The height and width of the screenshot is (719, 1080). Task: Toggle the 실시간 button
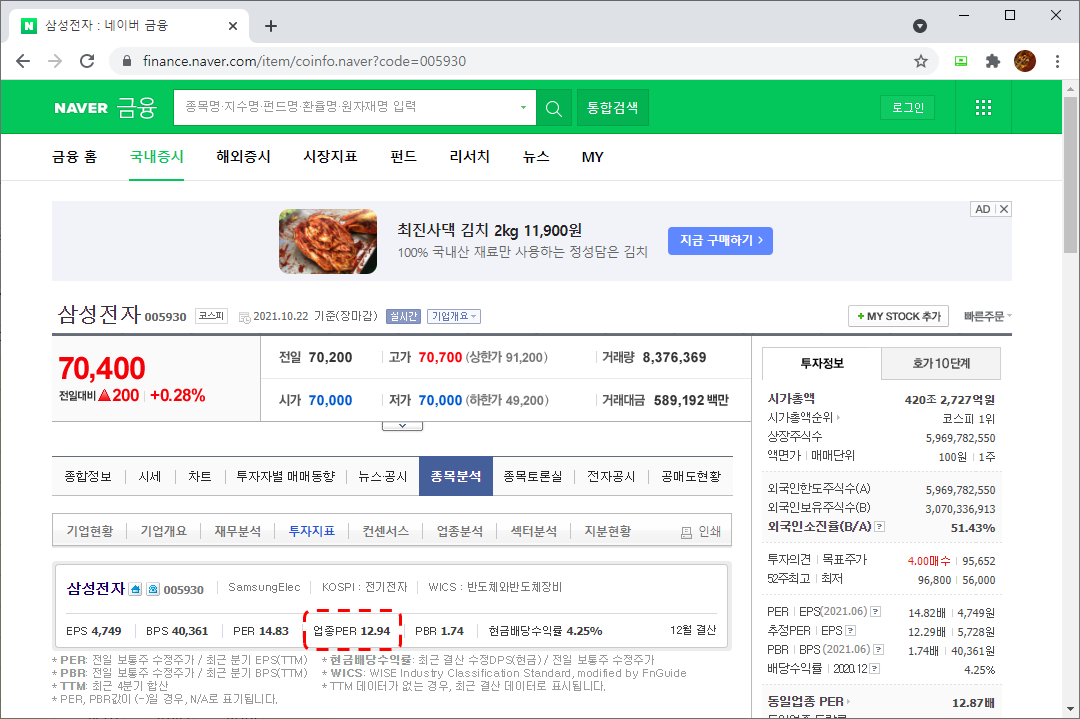tap(404, 316)
